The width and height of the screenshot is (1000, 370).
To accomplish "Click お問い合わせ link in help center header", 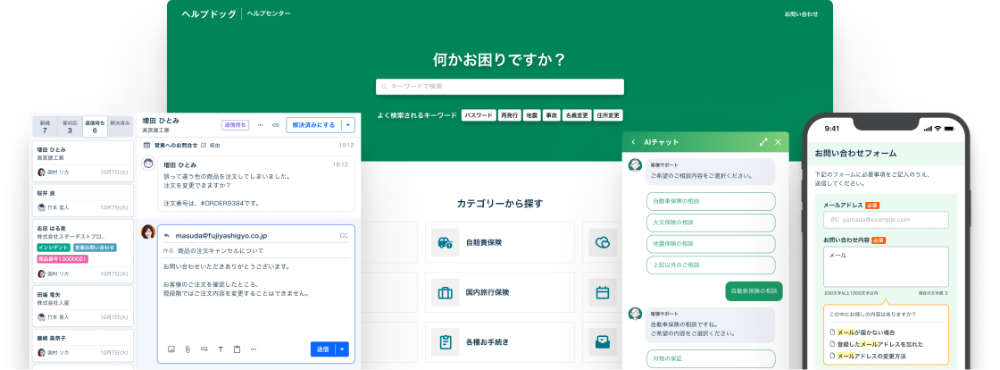I will (x=801, y=13).
